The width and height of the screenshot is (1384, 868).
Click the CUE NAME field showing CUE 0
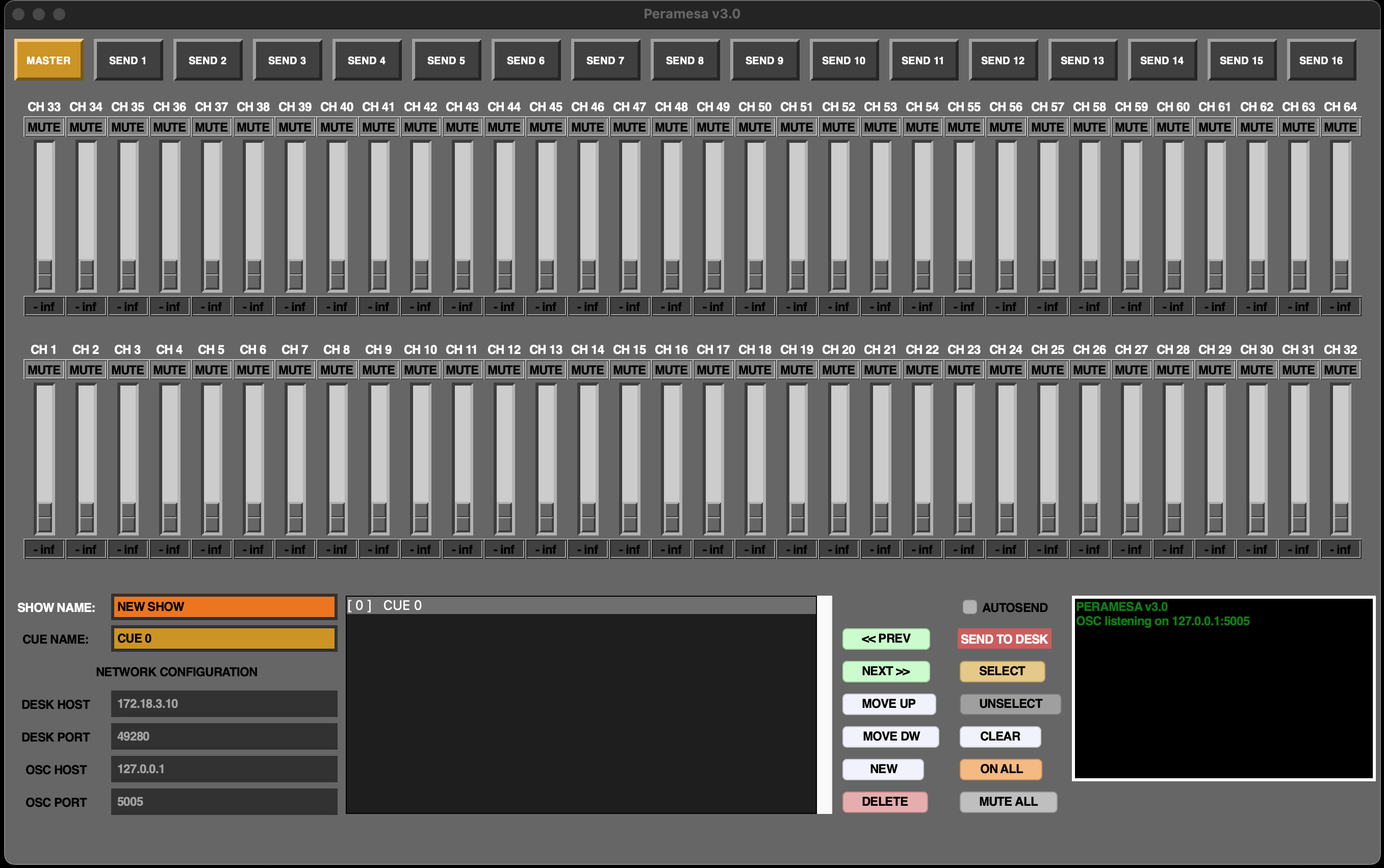coord(224,639)
